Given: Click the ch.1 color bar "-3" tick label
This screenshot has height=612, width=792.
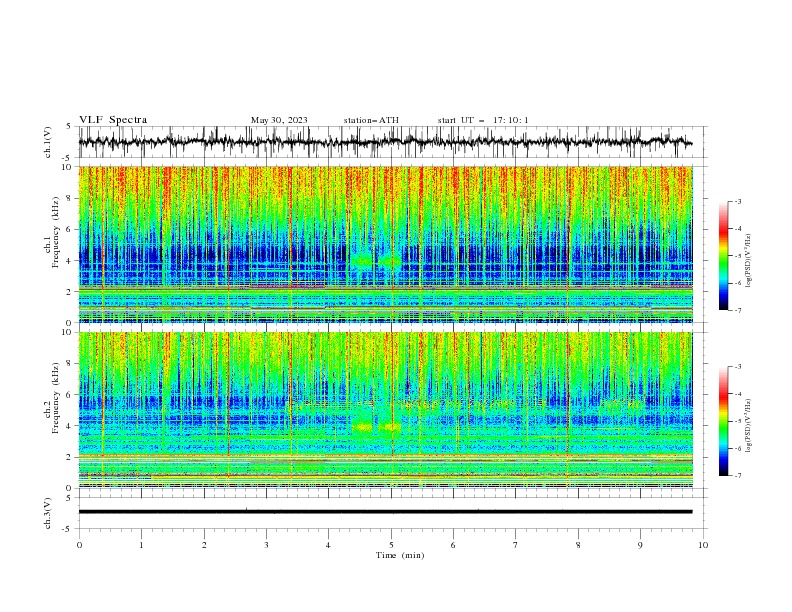Looking at the screenshot, I should point(737,201).
